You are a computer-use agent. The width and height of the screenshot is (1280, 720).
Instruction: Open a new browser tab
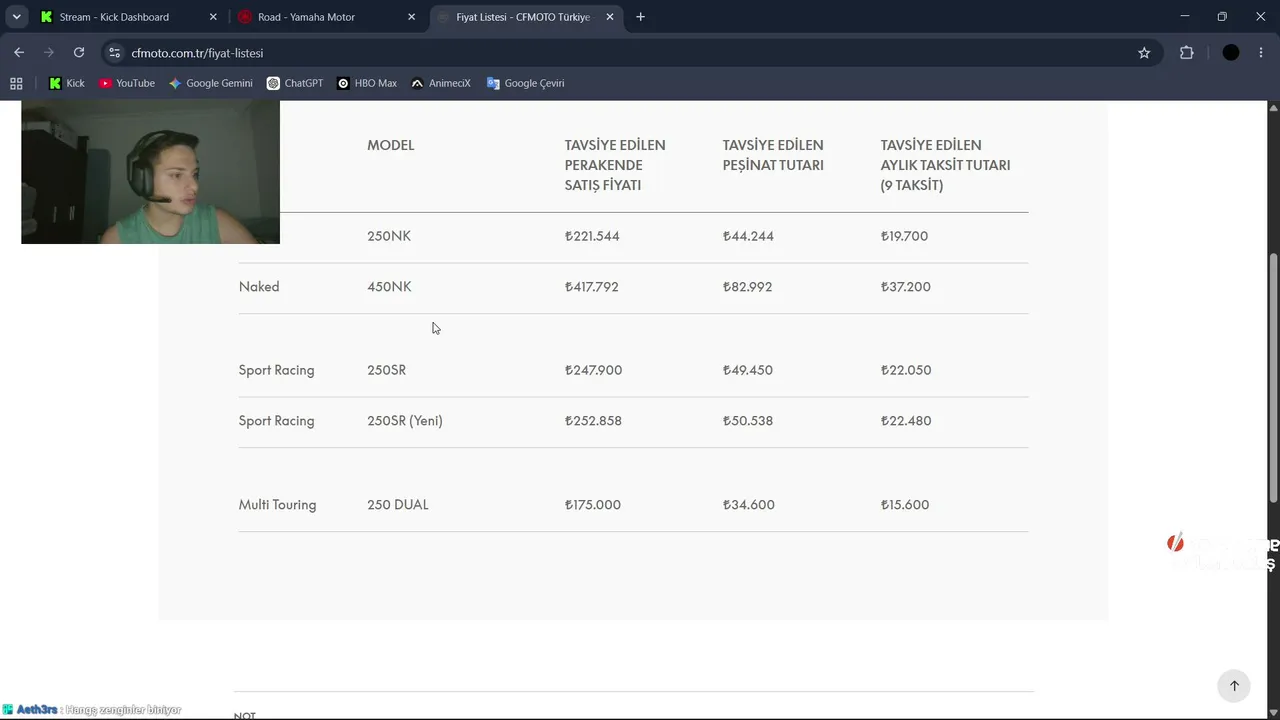(x=640, y=17)
